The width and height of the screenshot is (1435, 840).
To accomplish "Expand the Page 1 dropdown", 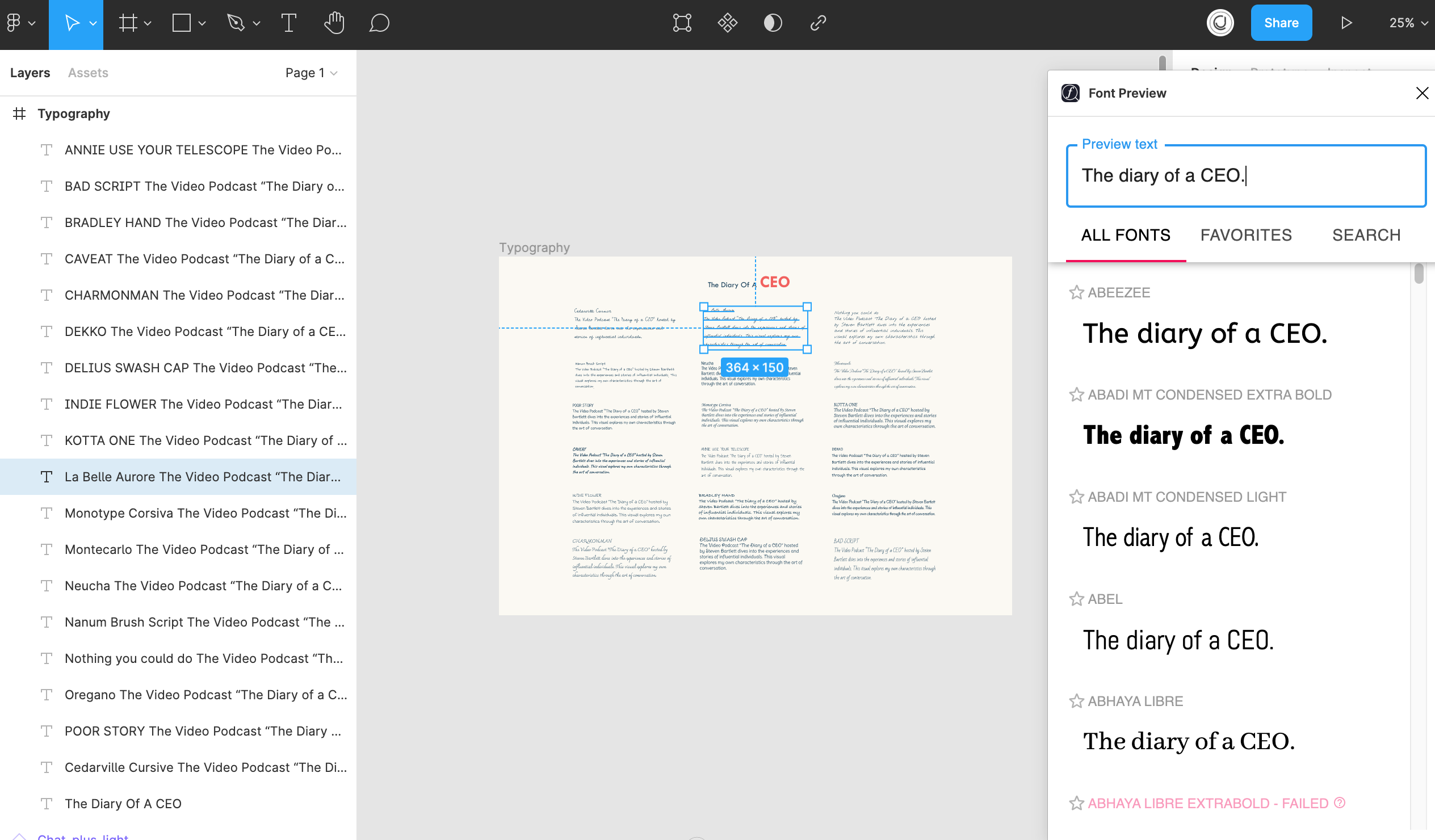I will (312, 73).
